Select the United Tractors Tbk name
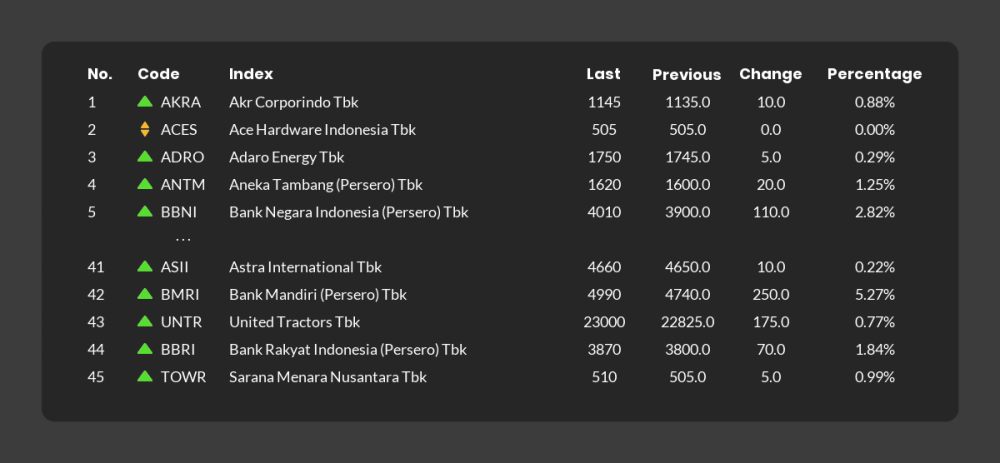Image resolution: width=1000 pixels, height=463 pixels. (x=295, y=322)
